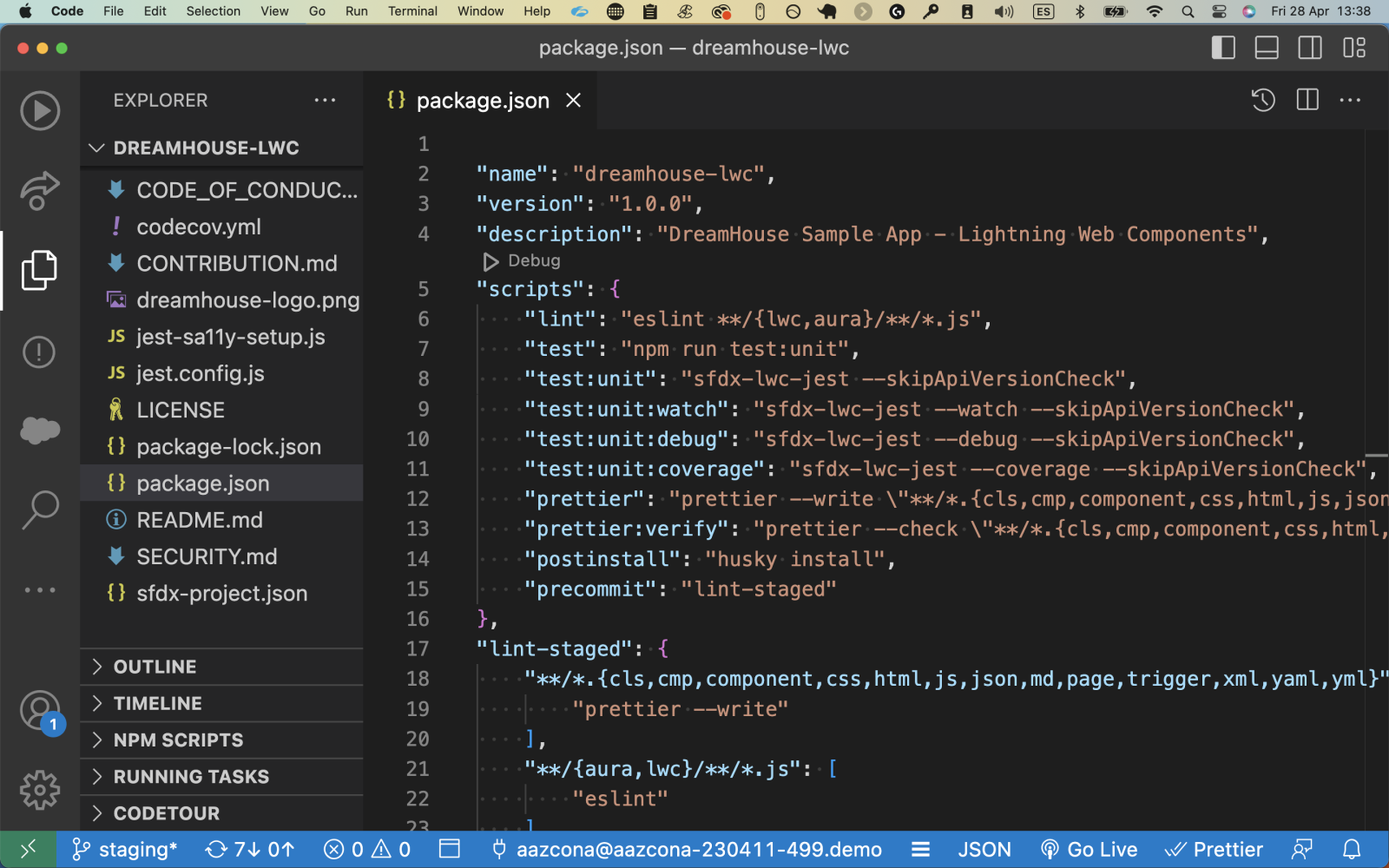1389x868 pixels.
Task: Open the Terminal menu
Action: [412, 11]
